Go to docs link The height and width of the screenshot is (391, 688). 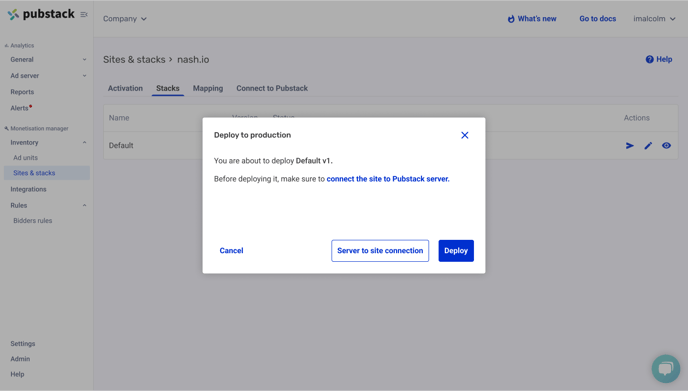[x=598, y=19]
